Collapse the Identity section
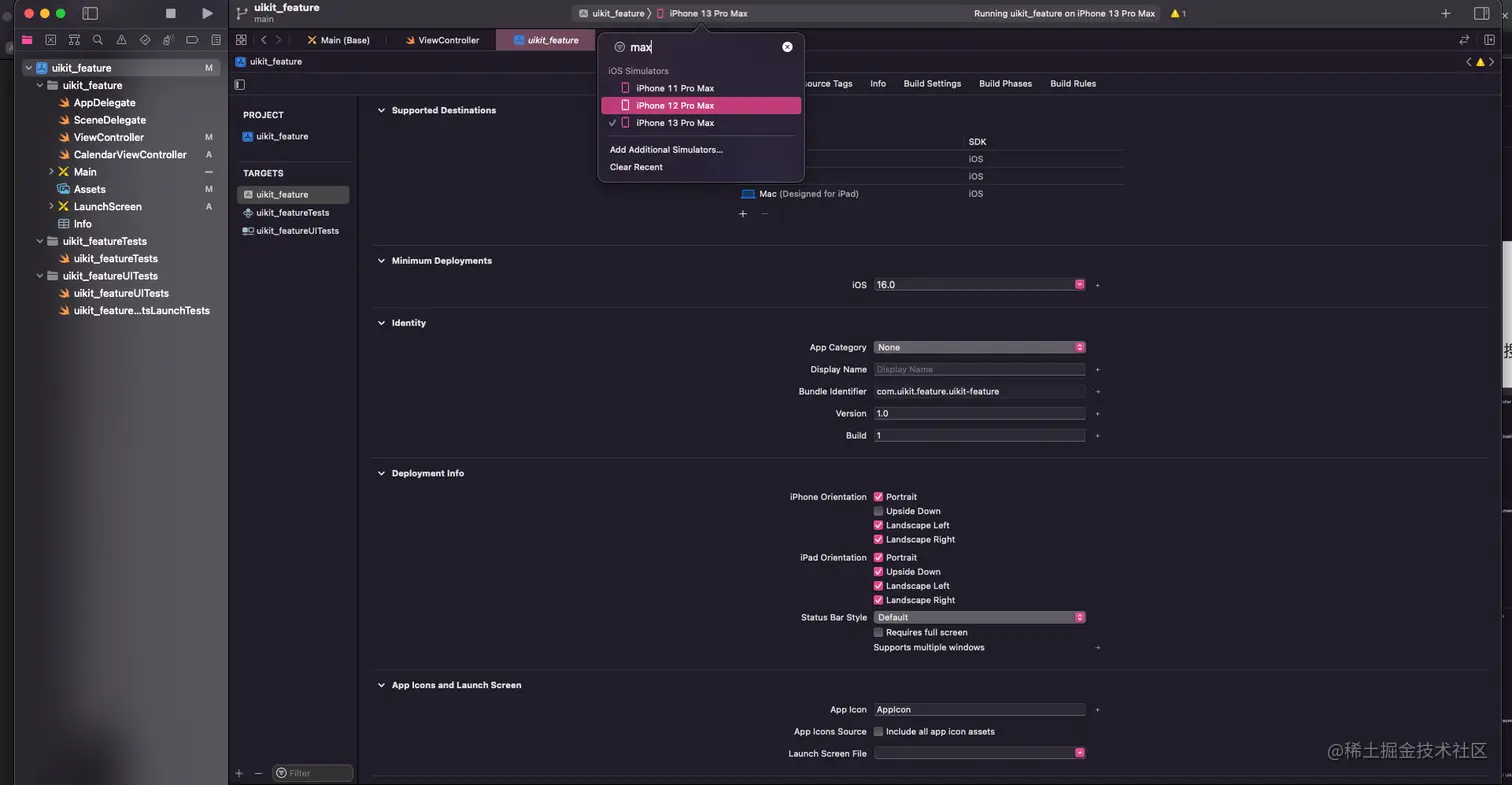Screen dimensions: 1512x785 (x=381, y=323)
